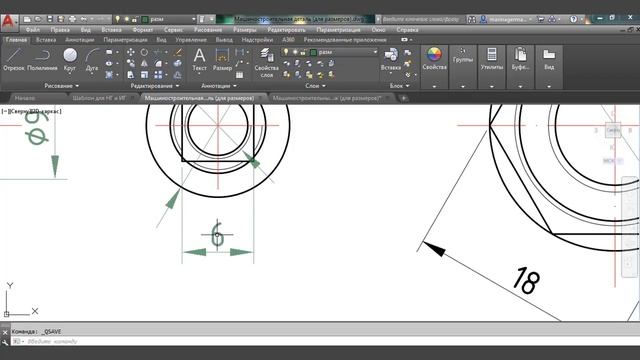The image size is (640, 360).
Task: Open the разм layer dropdown in ribbon
Action: point(375,52)
